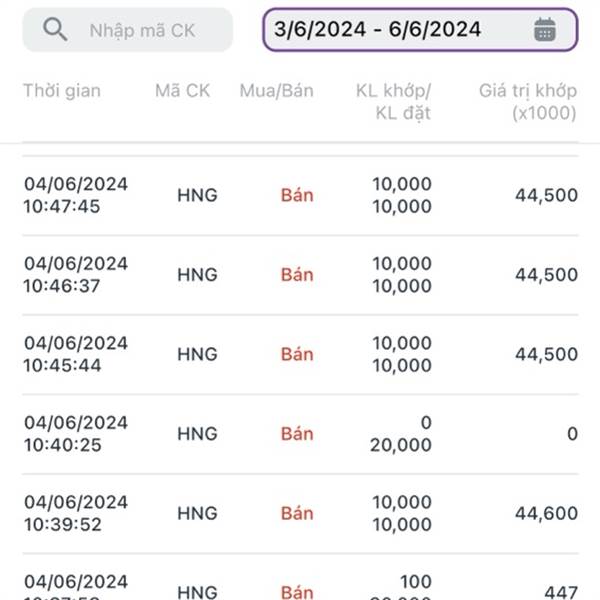This screenshot has width=600, height=600.
Task: Focus the 'Nhập mã CK' search field
Action: 128,29
